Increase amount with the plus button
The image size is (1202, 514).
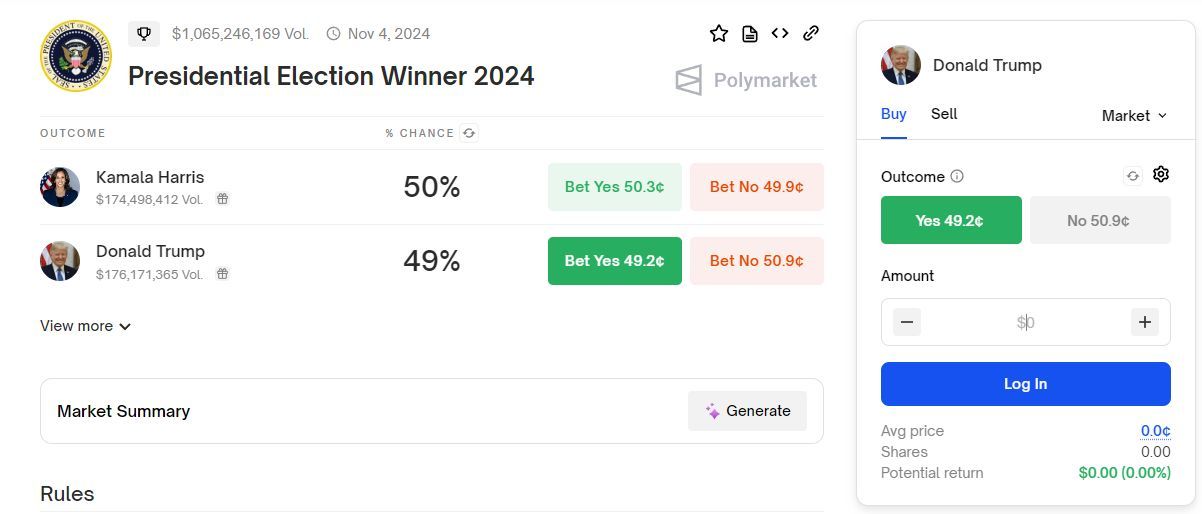tap(1145, 322)
